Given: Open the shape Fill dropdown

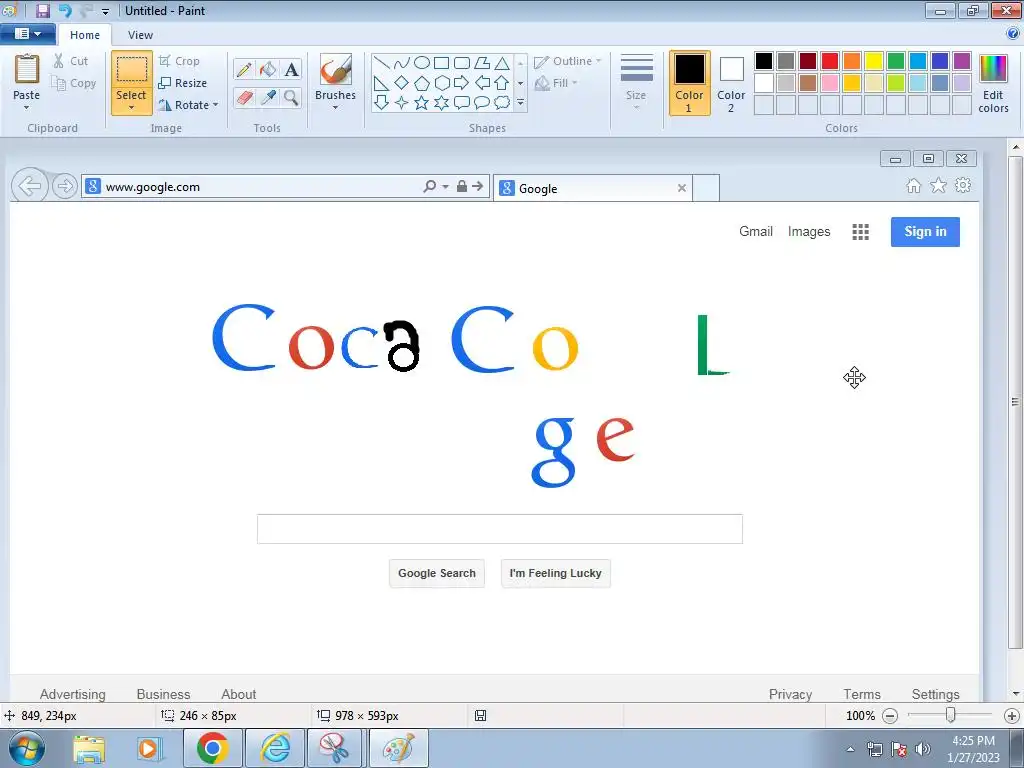Looking at the screenshot, I should pos(556,83).
